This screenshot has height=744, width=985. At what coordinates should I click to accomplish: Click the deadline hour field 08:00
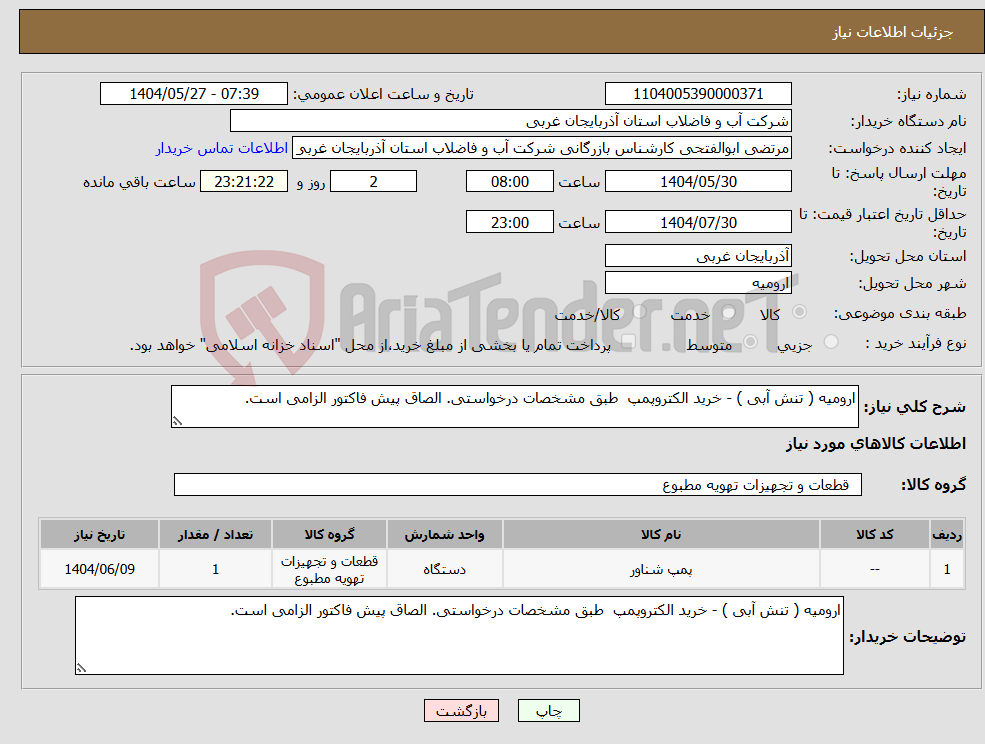tap(509, 182)
